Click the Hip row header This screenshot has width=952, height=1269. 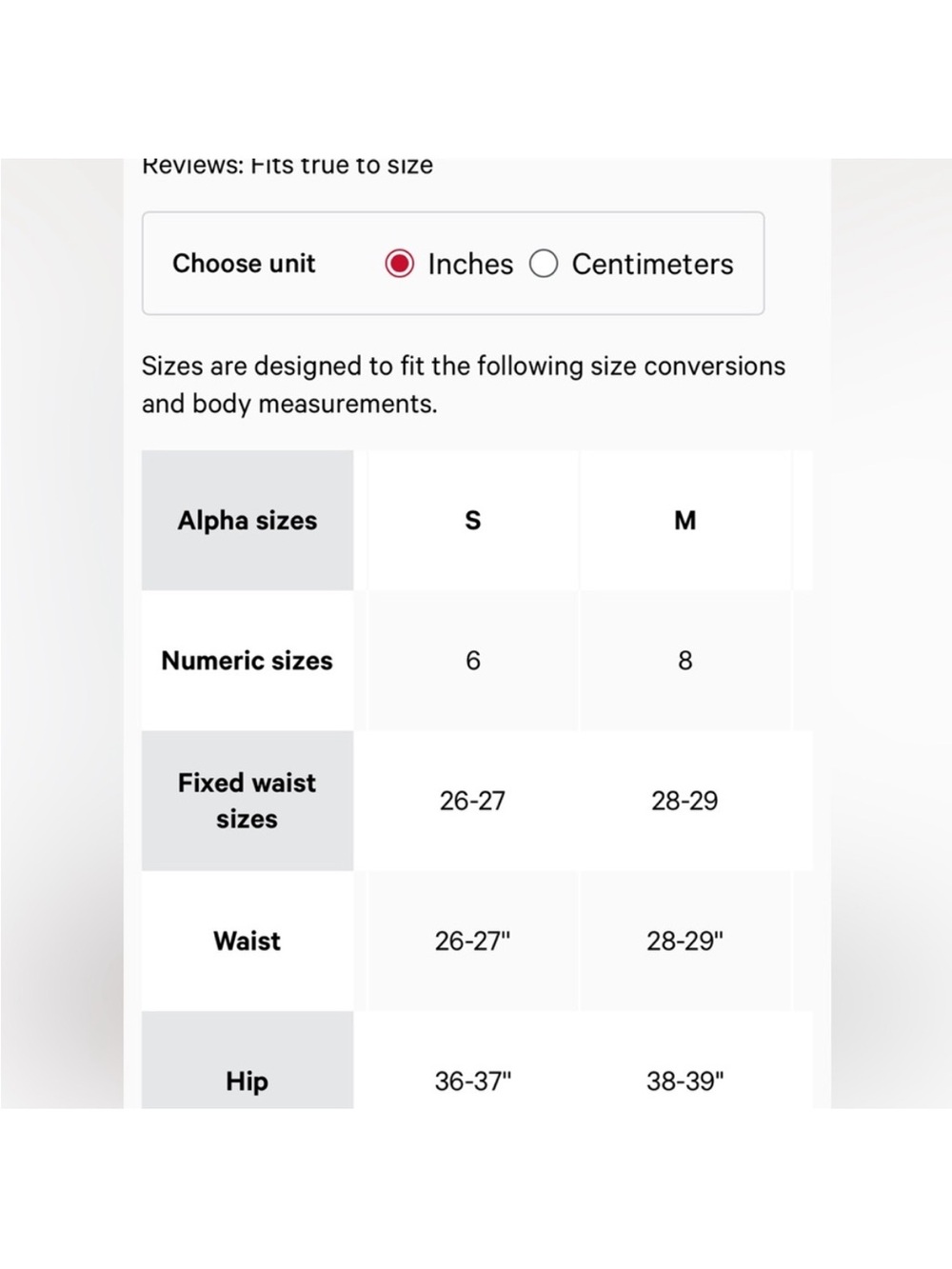click(x=248, y=1061)
